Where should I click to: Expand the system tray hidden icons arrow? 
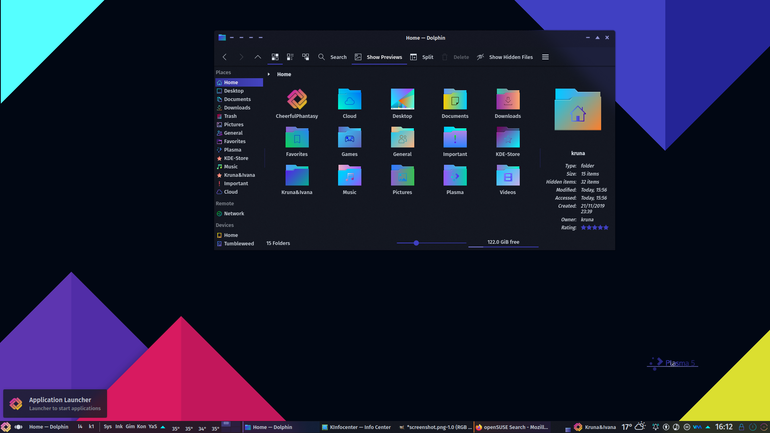coord(708,427)
